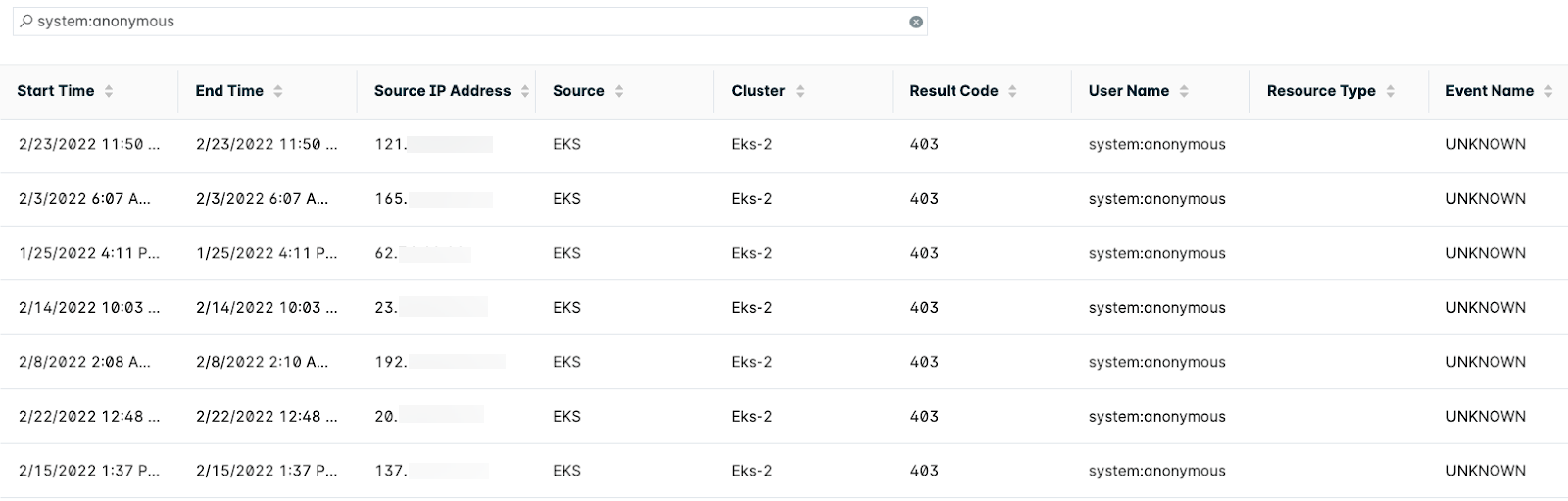Click the Result Code header label
The height and width of the screenshot is (501, 1568).
(x=954, y=91)
